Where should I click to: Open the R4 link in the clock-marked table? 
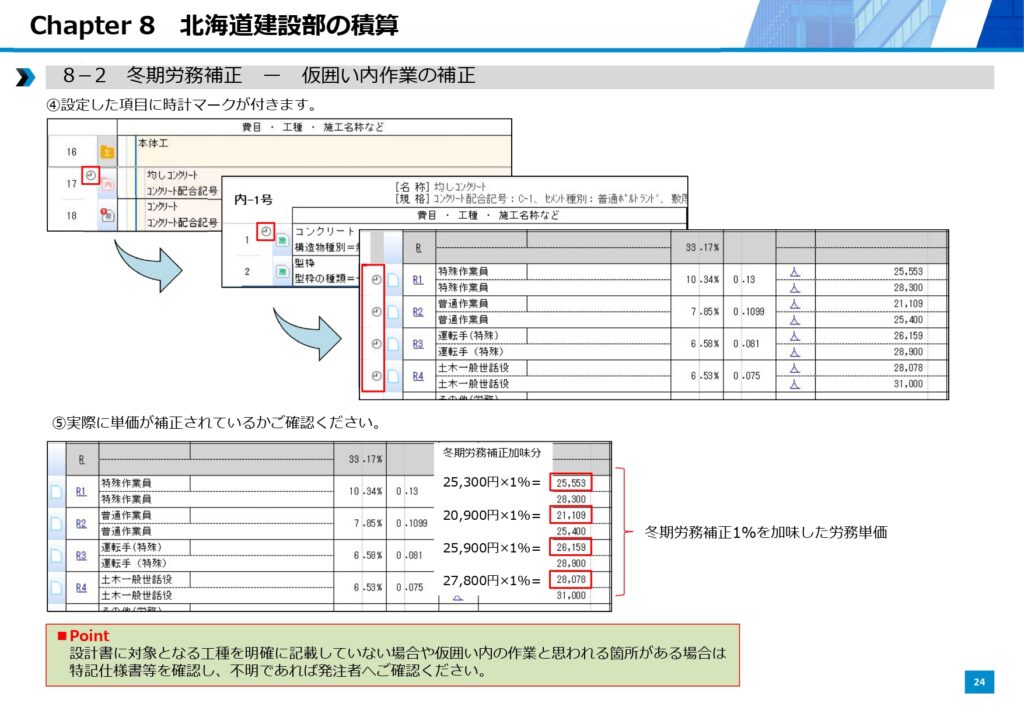point(419,376)
